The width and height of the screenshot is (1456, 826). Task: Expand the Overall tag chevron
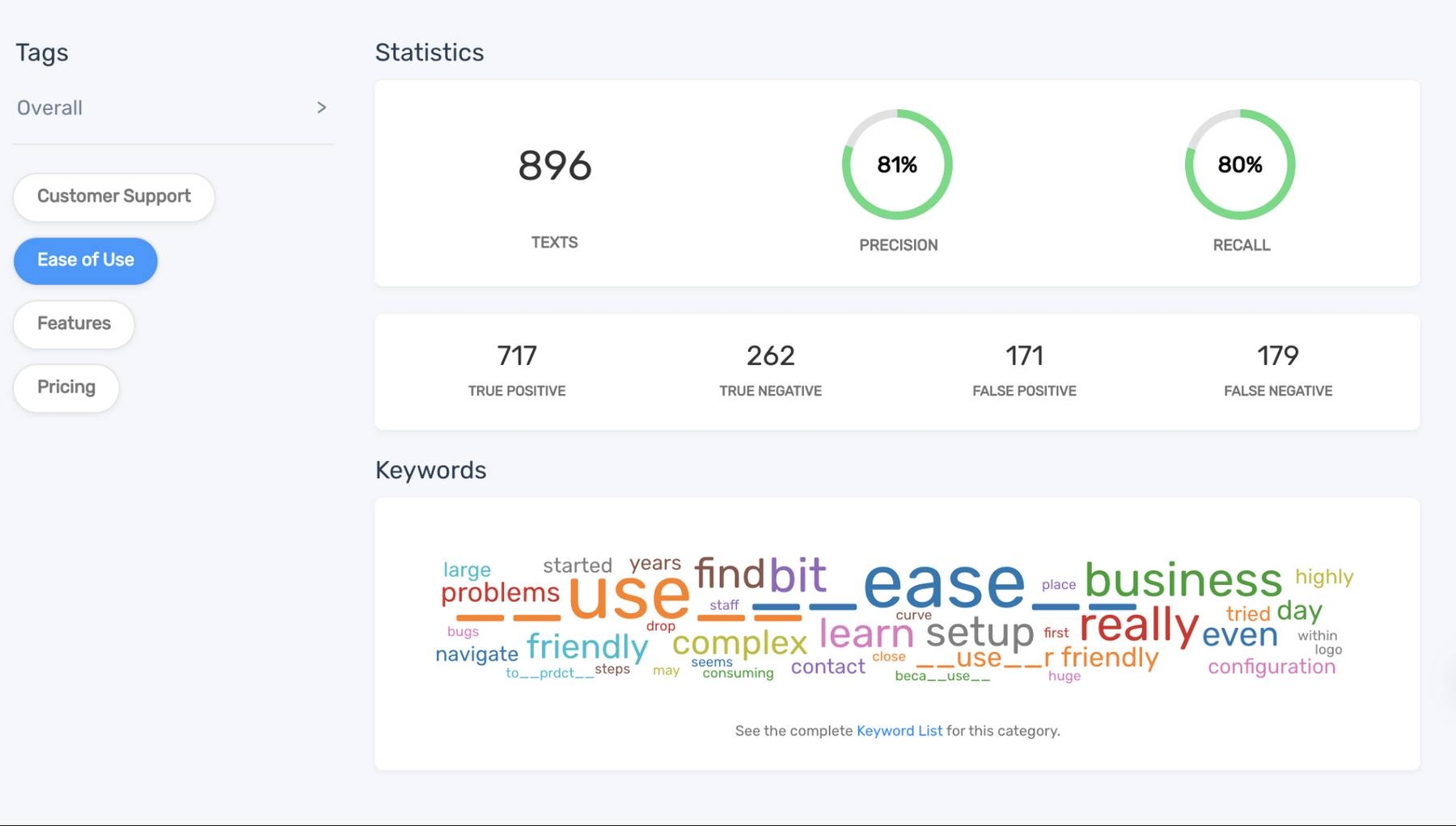click(321, 108)
